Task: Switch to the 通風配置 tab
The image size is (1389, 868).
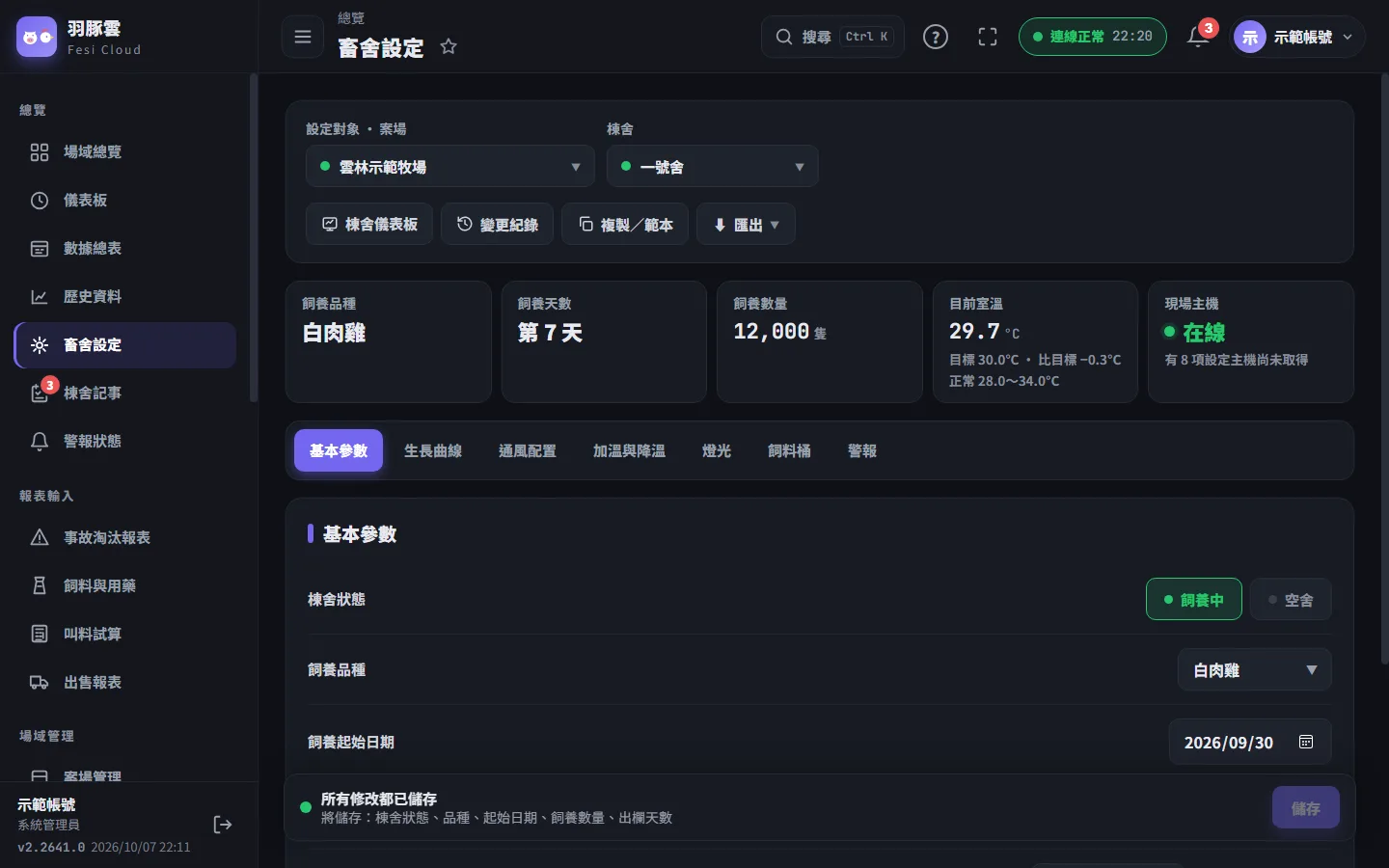Action: (528, 451)
